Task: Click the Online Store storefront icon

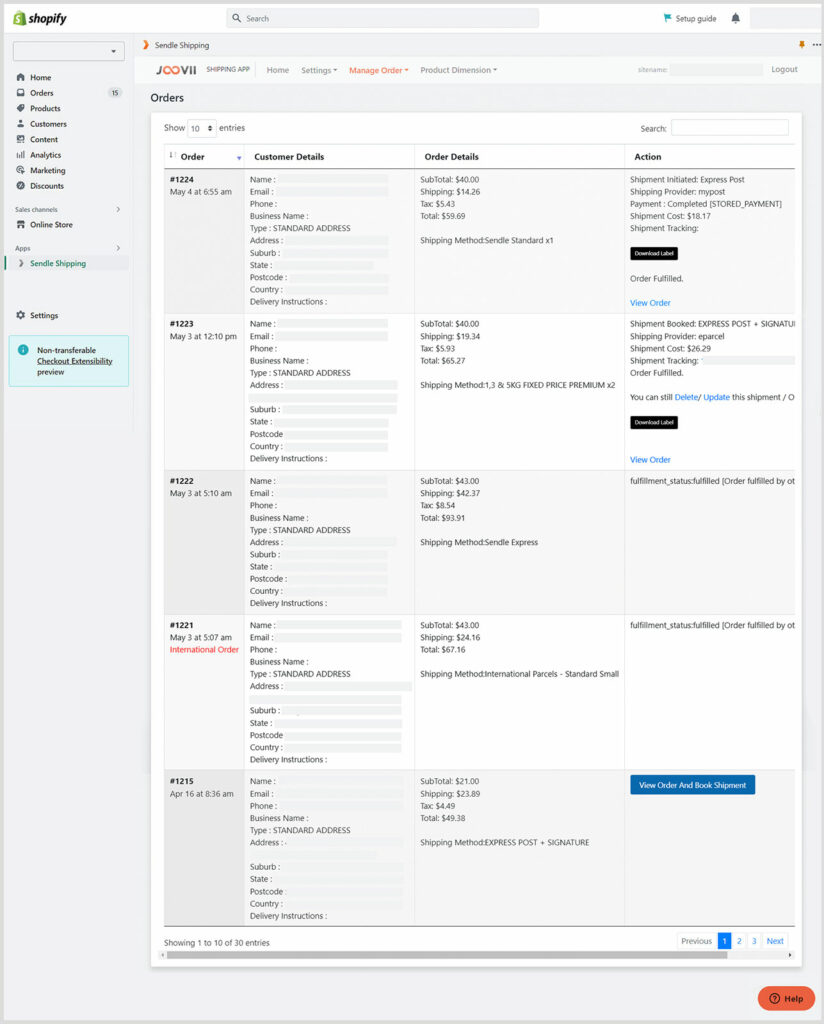Action: point(20,225)
